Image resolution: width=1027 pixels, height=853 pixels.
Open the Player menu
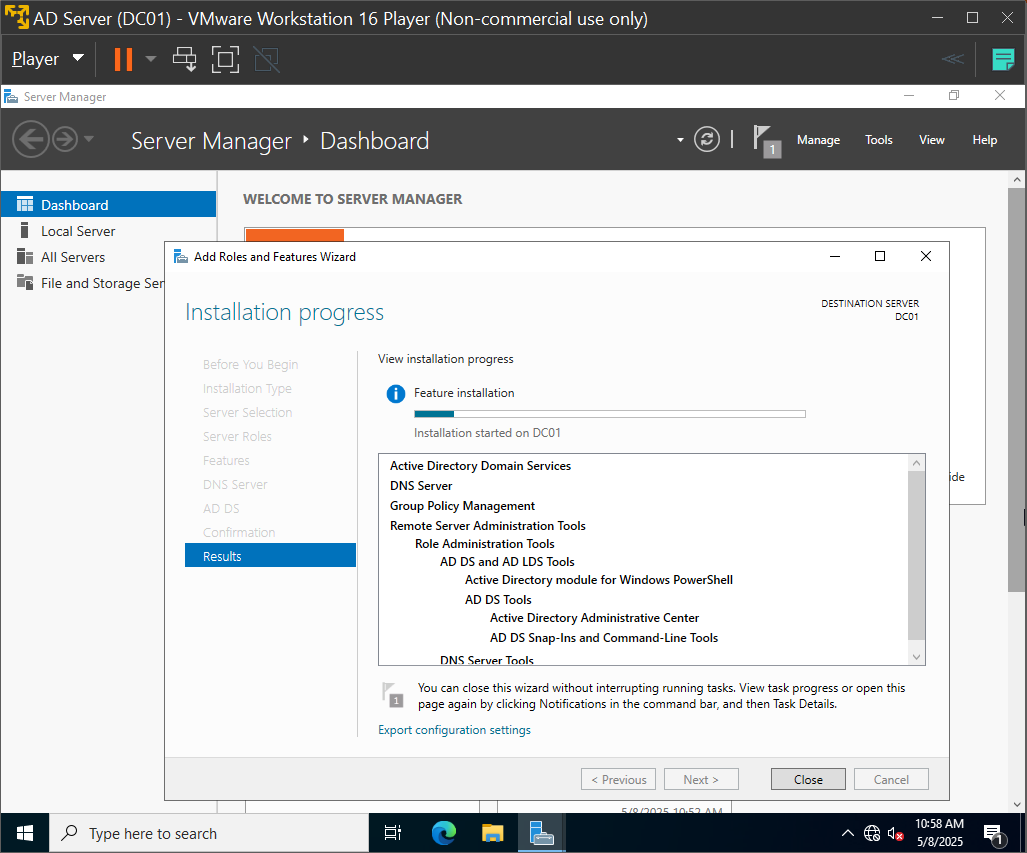pyautogui.click(x=35, y=59)
